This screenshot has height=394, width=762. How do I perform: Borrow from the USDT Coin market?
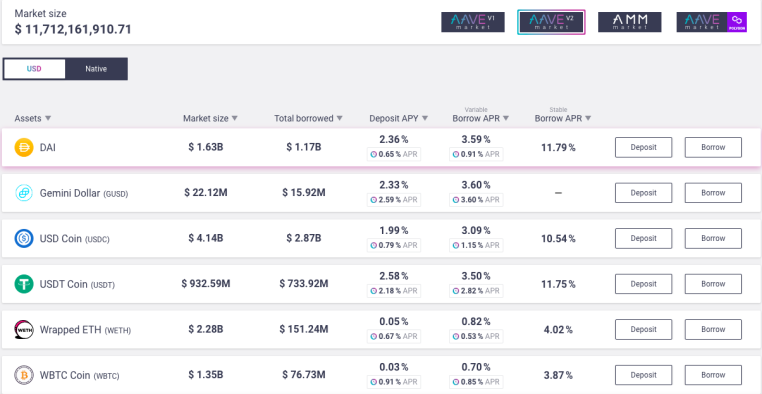713,284
